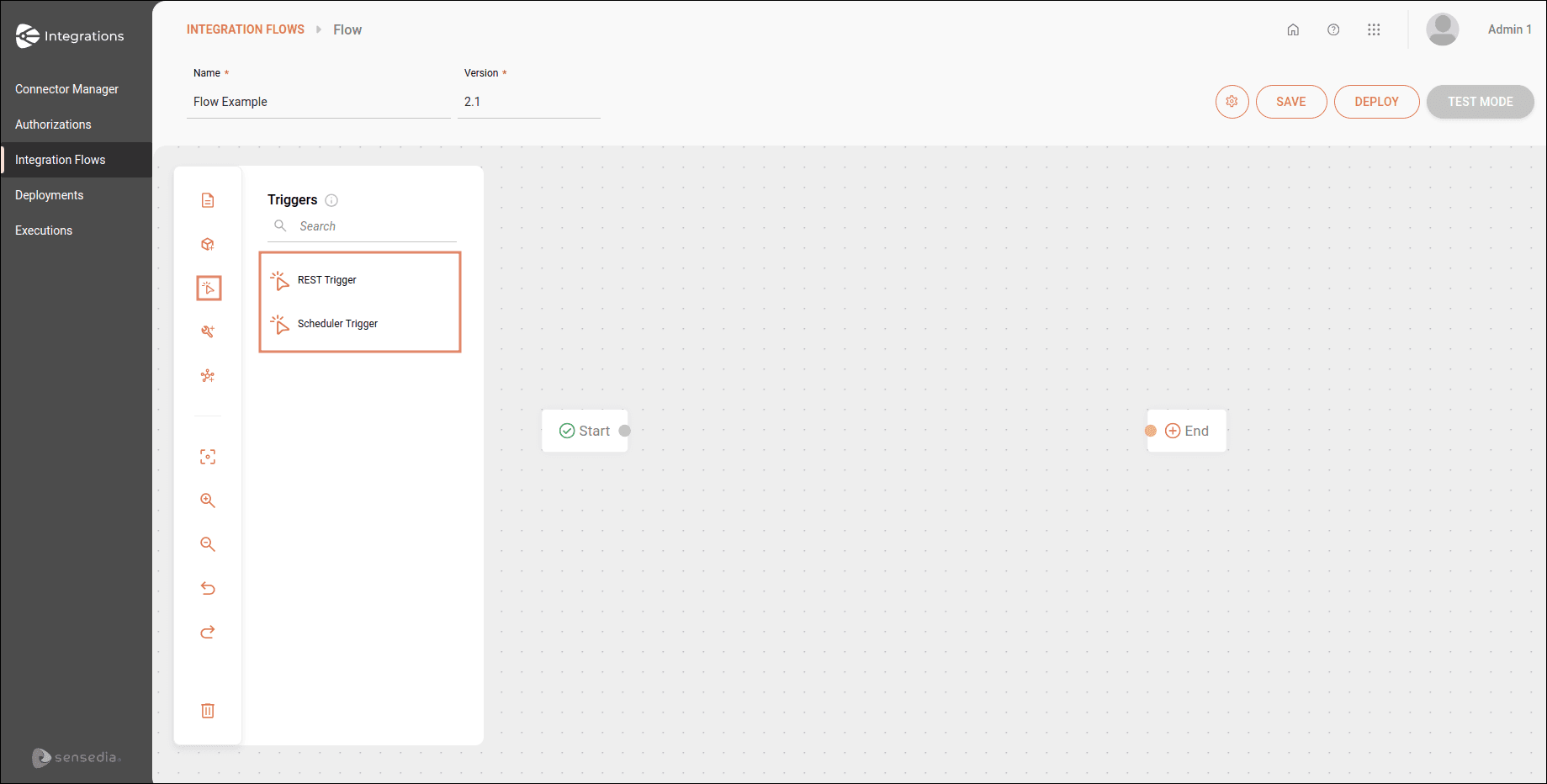The width and height of the screenshot is (1547, 784).
Task: Click the Search field in Triggers panel
Action: tap(370, 226)
